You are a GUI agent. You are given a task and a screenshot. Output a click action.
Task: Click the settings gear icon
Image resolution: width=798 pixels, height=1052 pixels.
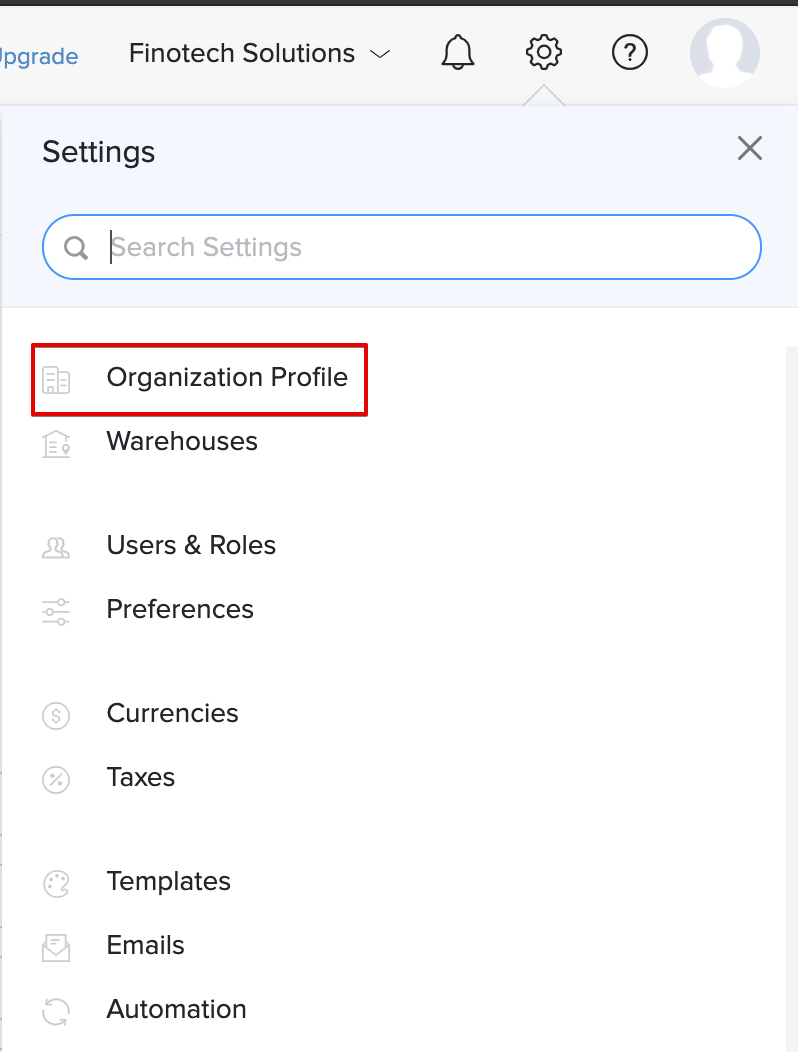pyautogui.click(x=543, y=53)
